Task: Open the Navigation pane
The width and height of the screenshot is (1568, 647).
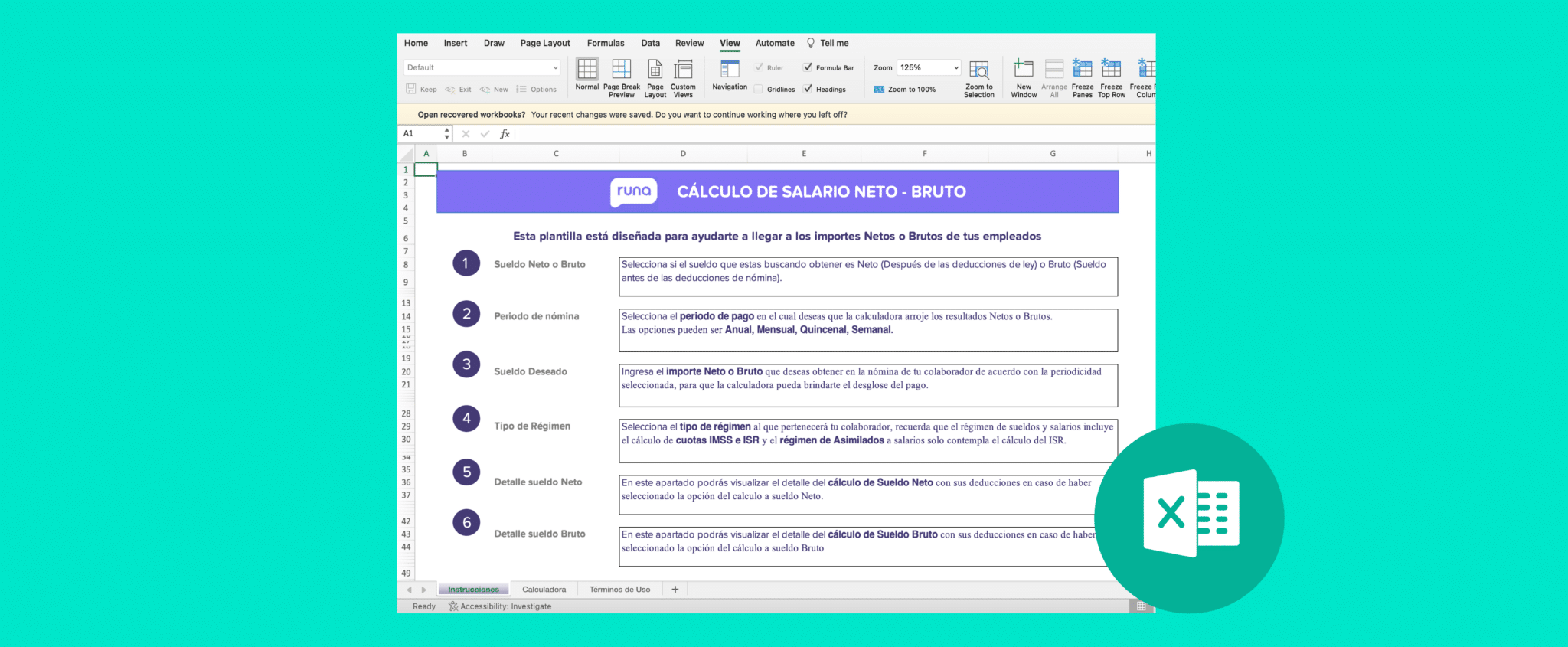Action: [730, 70]
